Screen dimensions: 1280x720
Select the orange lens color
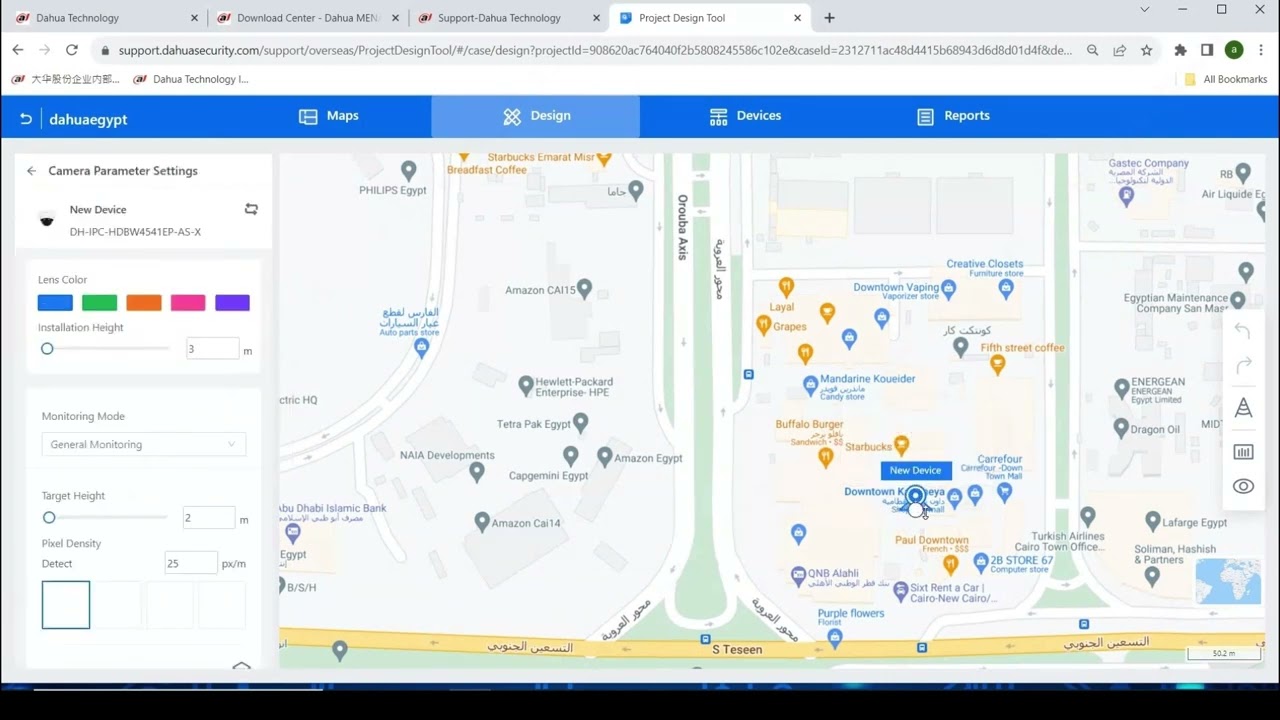[x=144, y=303]
